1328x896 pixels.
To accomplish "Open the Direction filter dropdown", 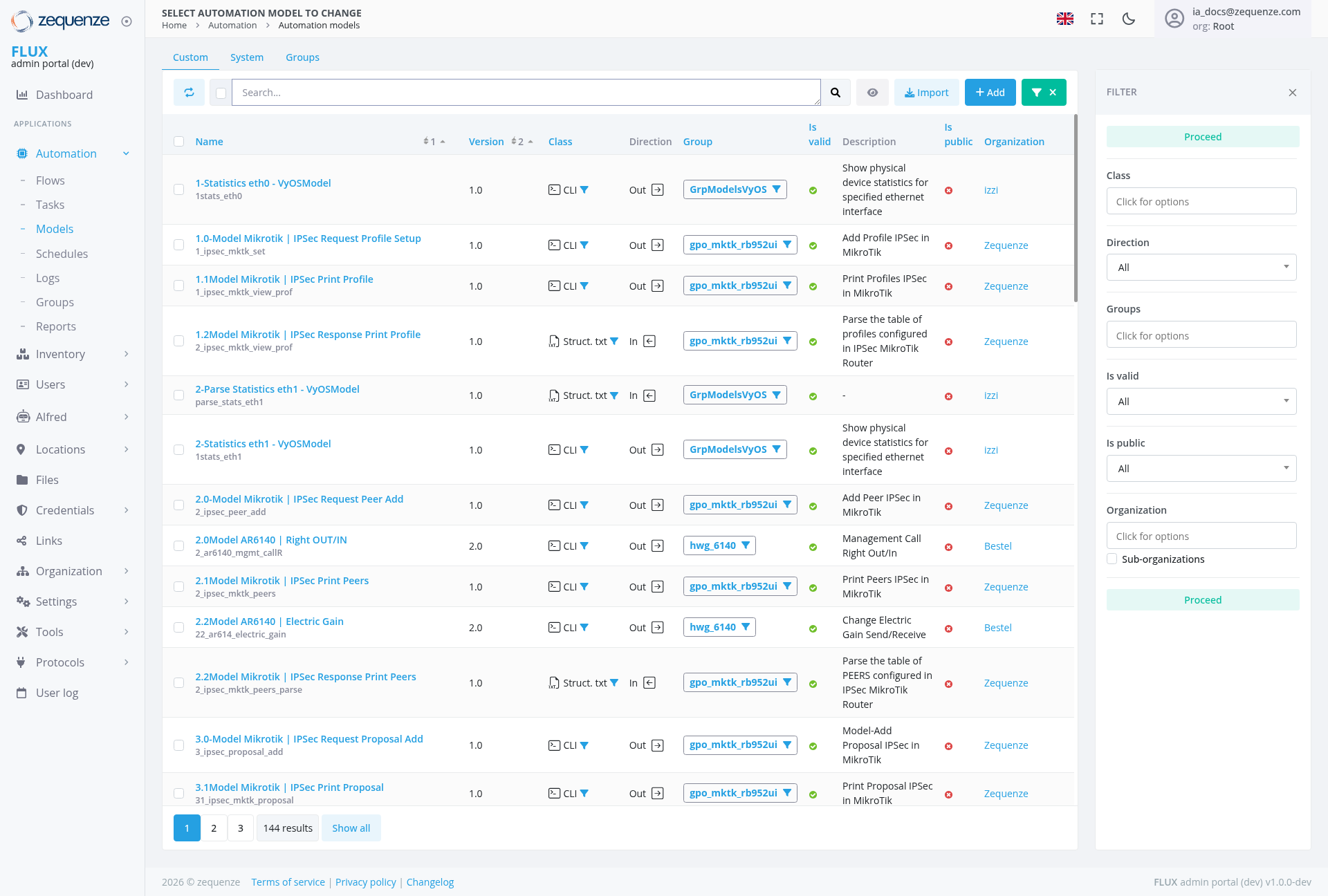I will pyautogui.click(x=1201, y=267).
